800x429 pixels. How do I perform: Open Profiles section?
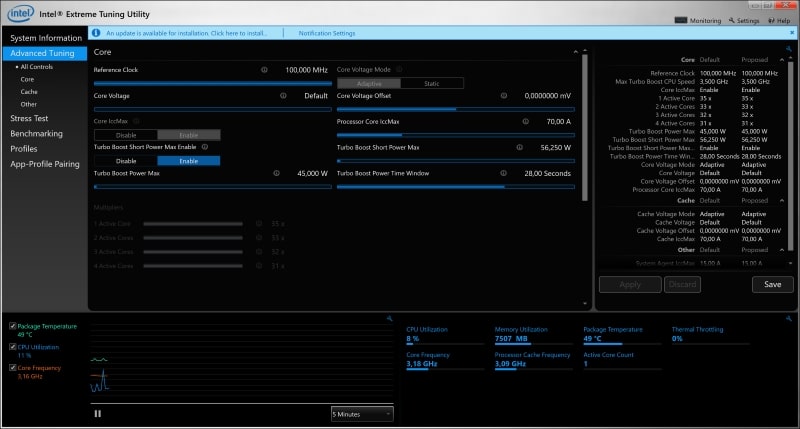(23, 149)
